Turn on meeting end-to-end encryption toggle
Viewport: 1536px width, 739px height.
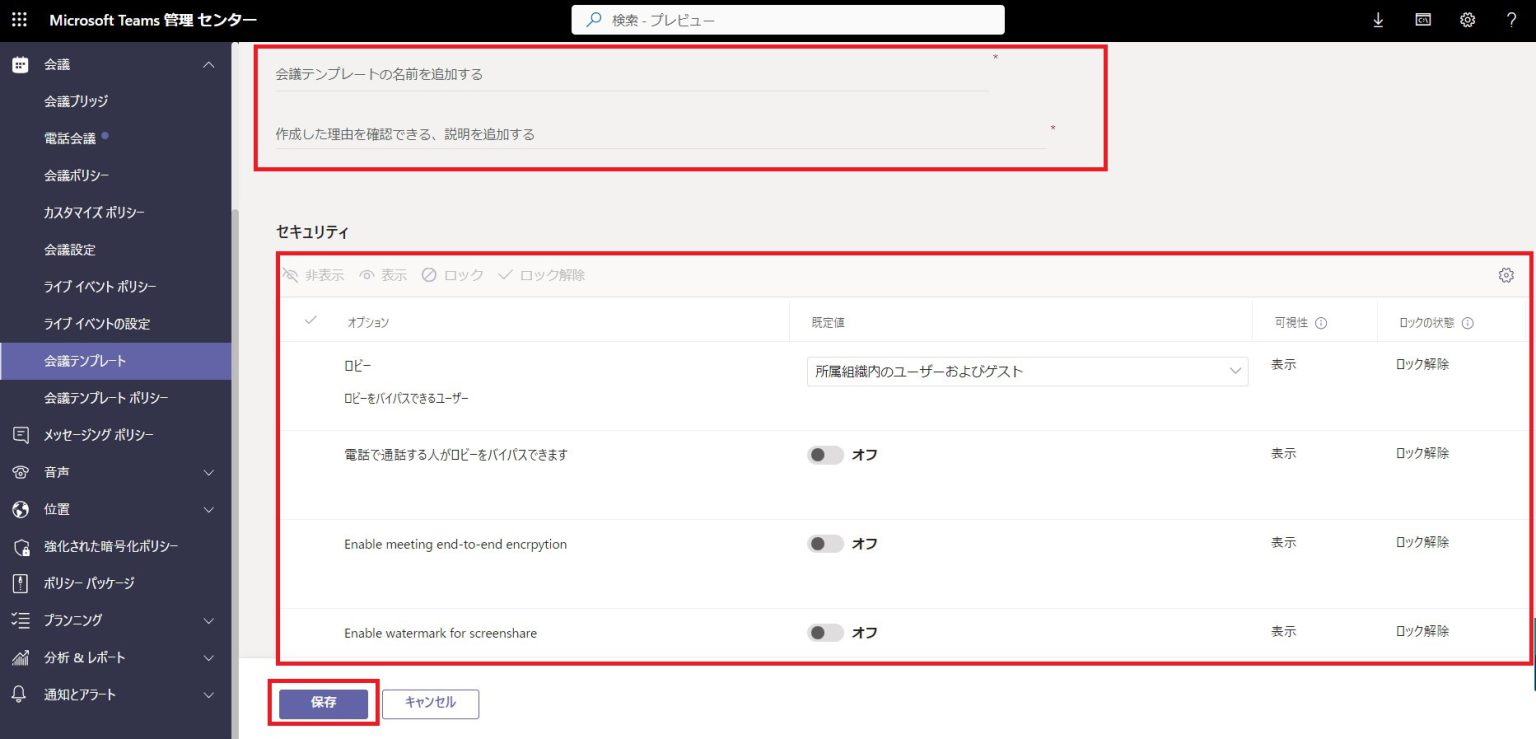click(826, 543)
